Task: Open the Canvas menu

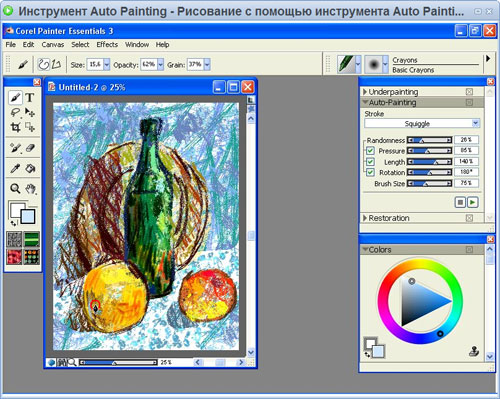Action: (53, 45)
